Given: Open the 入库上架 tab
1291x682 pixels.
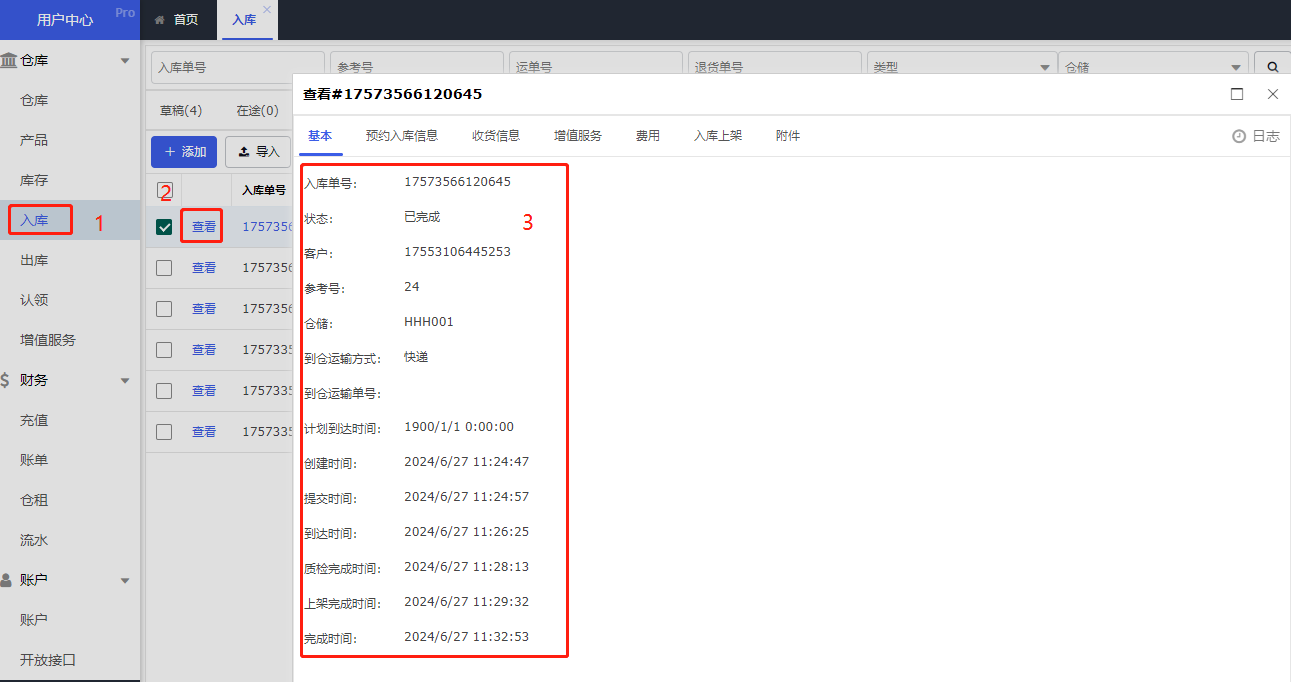Looking at the screenshot, I should coord(718,136).
